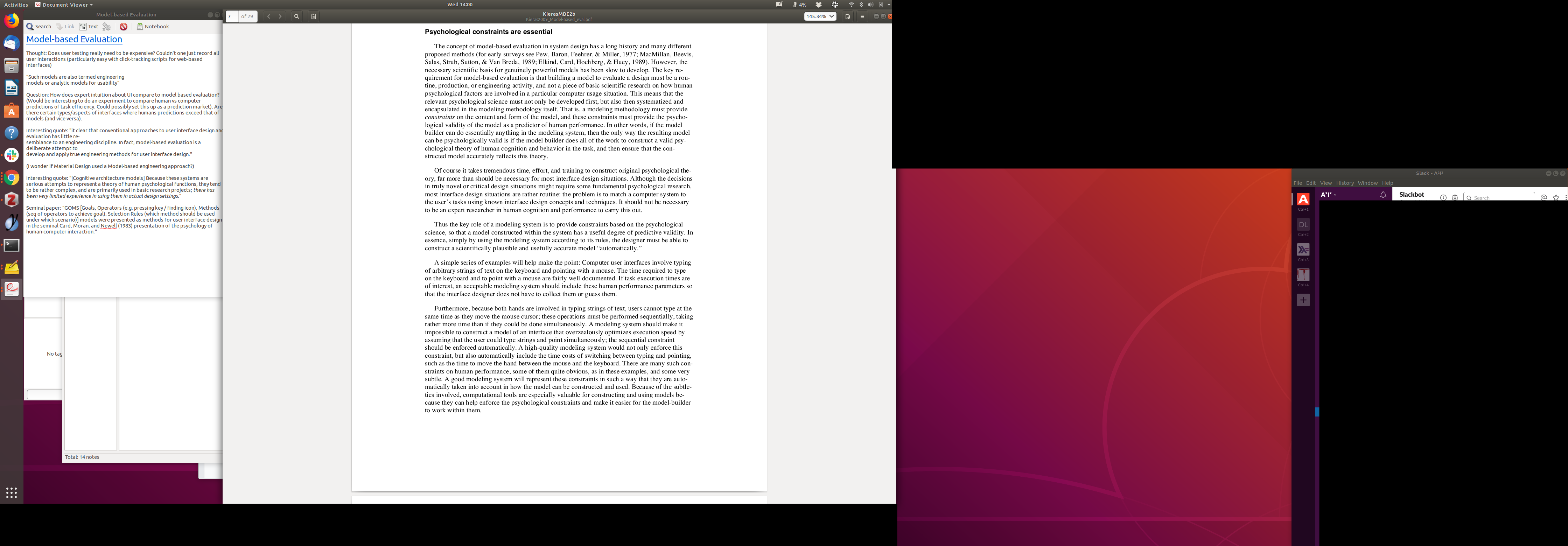Expand the 145.34% zoom level dropdown

pyautogui.click(x=820, y=16)
